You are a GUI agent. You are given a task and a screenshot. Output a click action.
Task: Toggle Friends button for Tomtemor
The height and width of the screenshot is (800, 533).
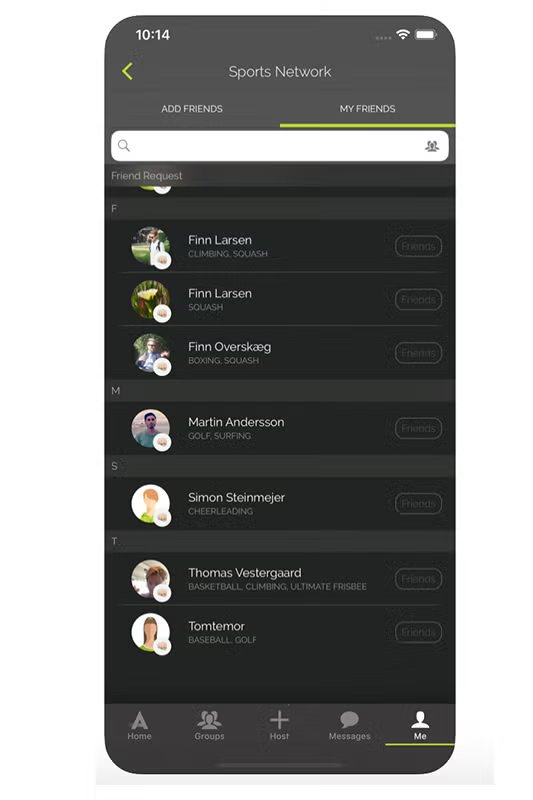click(x=418, y=632)
